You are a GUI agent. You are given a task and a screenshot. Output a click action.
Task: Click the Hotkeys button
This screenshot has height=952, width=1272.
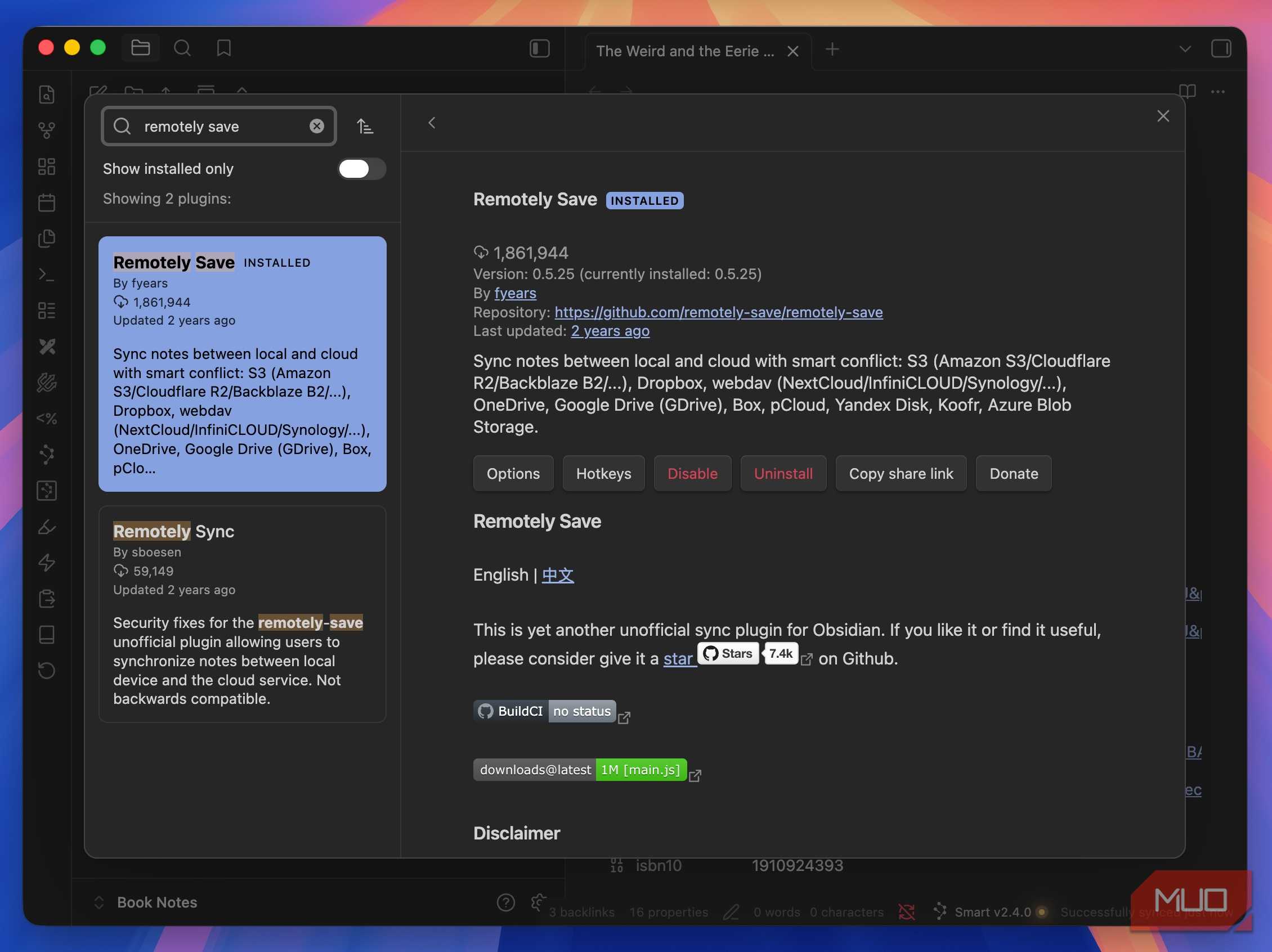[603, 473]
